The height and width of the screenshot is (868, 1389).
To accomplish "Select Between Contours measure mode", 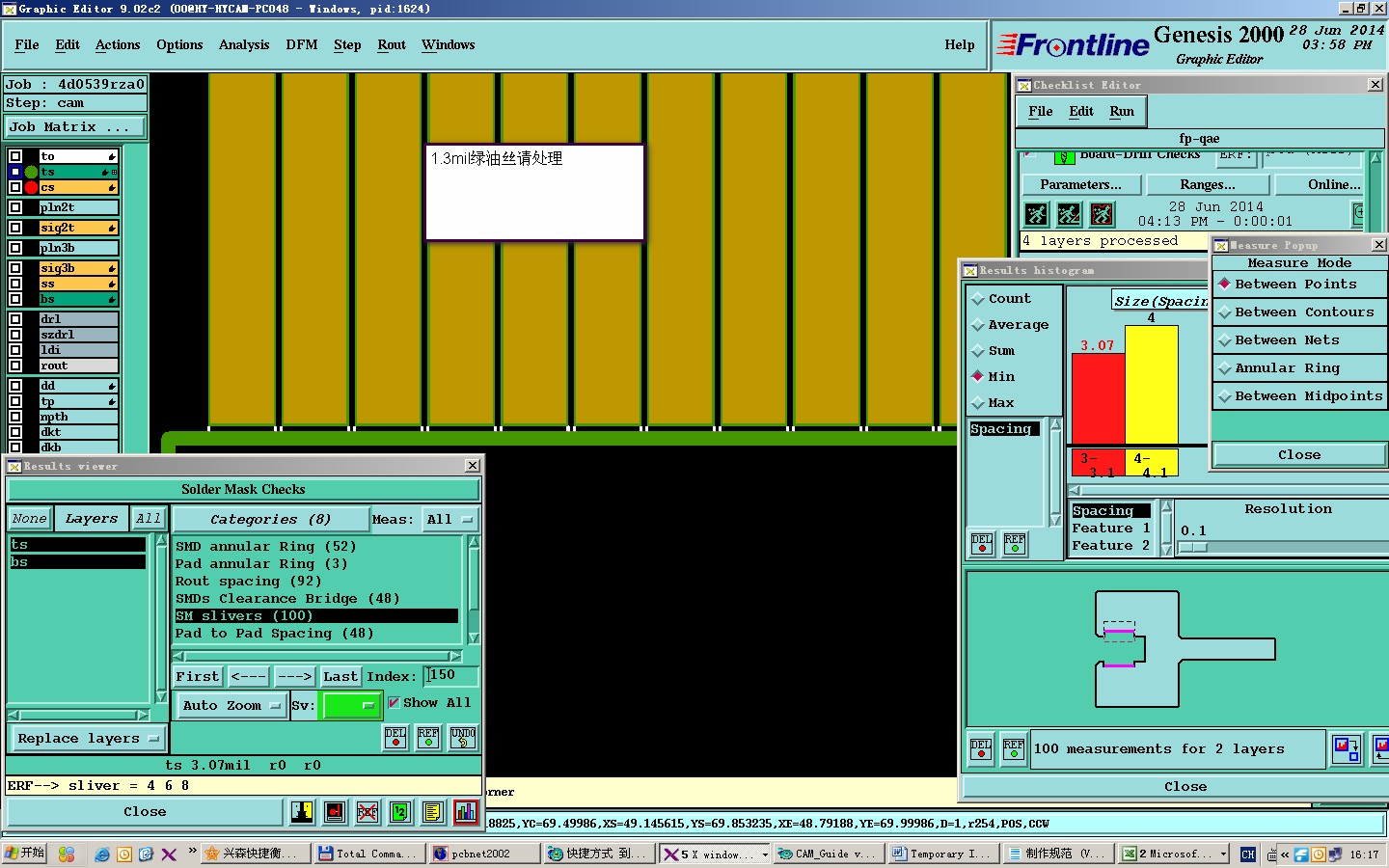I will point(1299,312).
